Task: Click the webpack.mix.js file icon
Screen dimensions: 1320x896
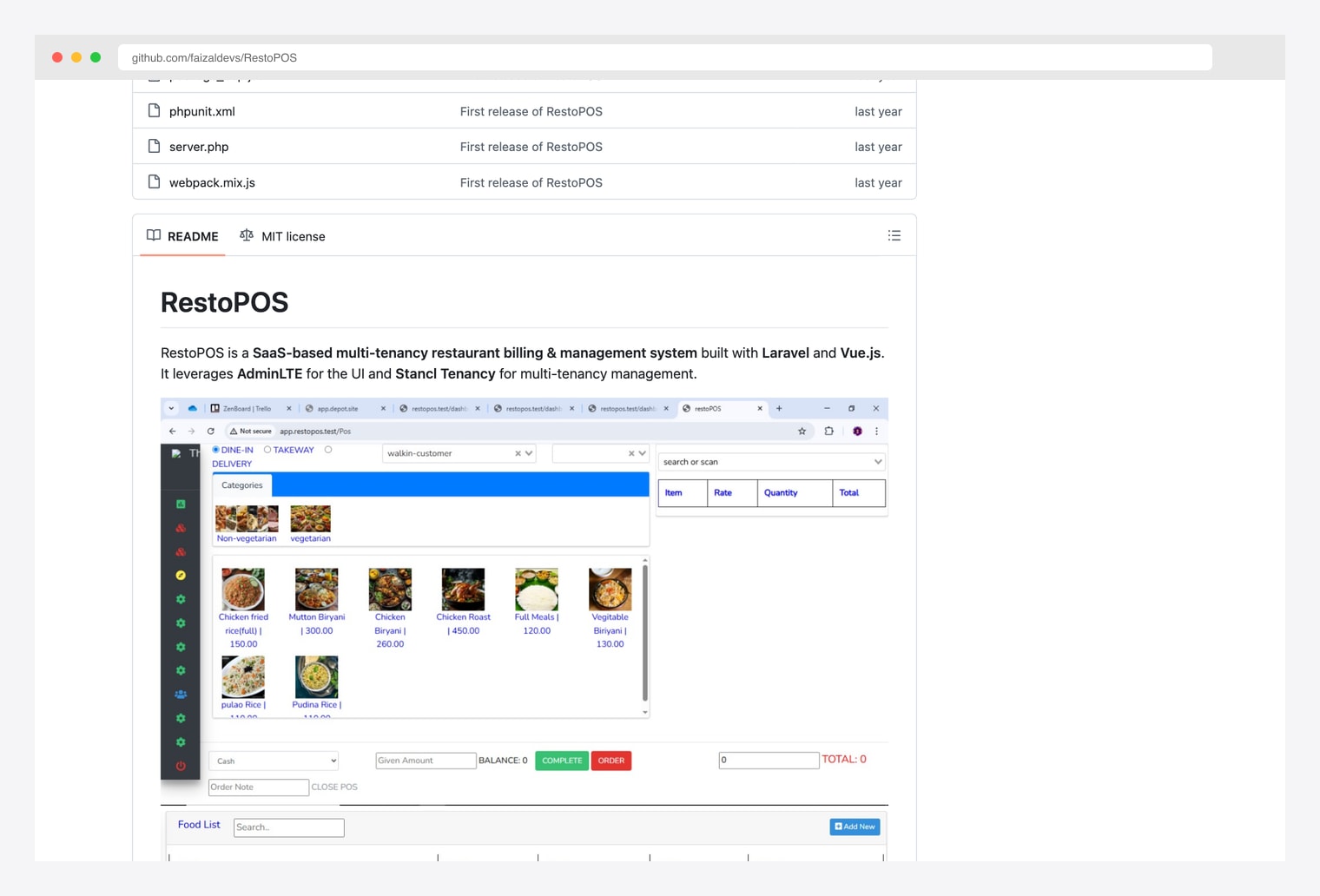Action: tap(154, 182)
